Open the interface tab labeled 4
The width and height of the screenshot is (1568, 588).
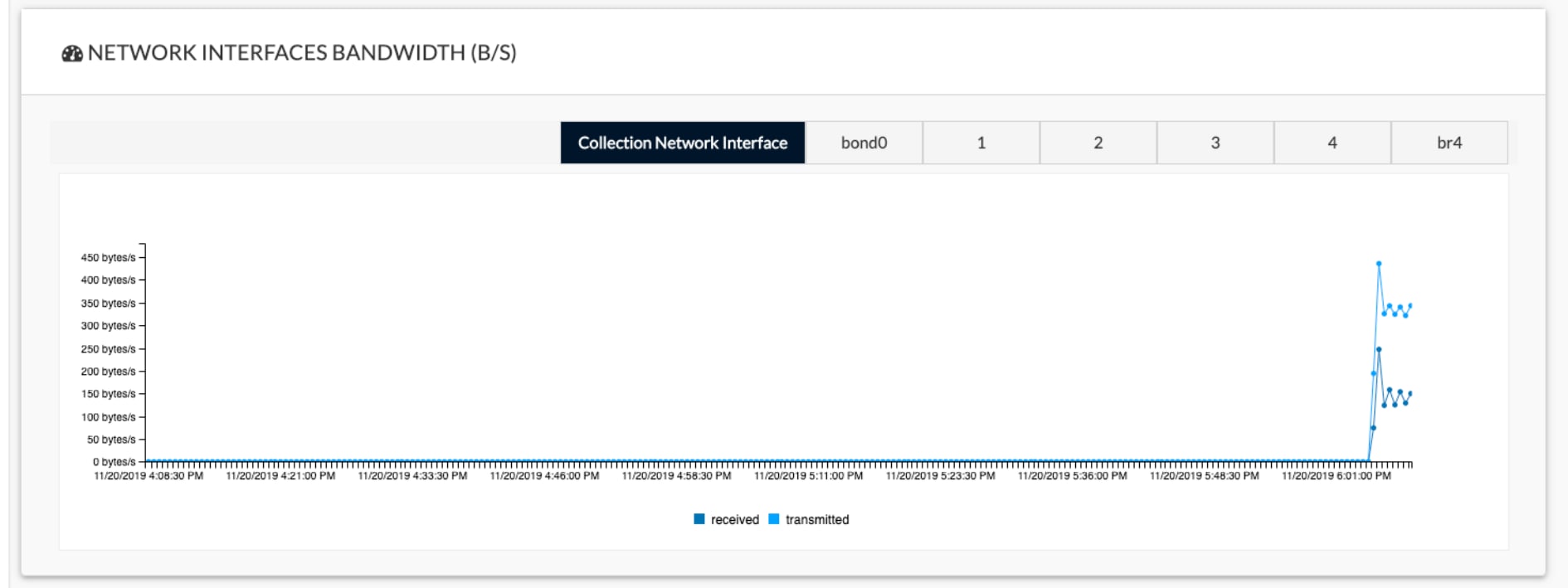click(x=1332, y=143)
